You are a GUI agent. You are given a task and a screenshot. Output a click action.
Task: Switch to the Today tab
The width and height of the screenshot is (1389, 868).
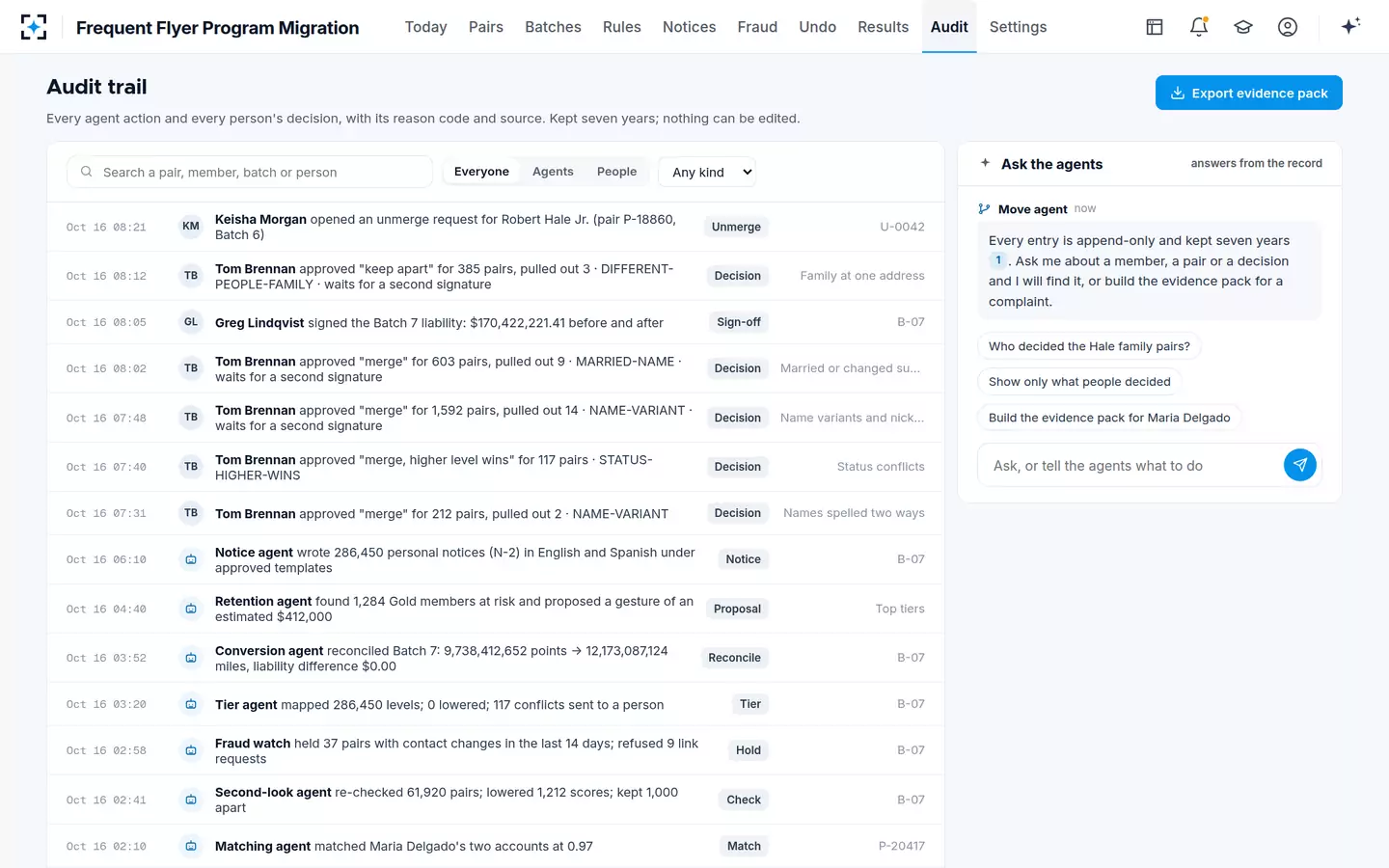(425, 27)
